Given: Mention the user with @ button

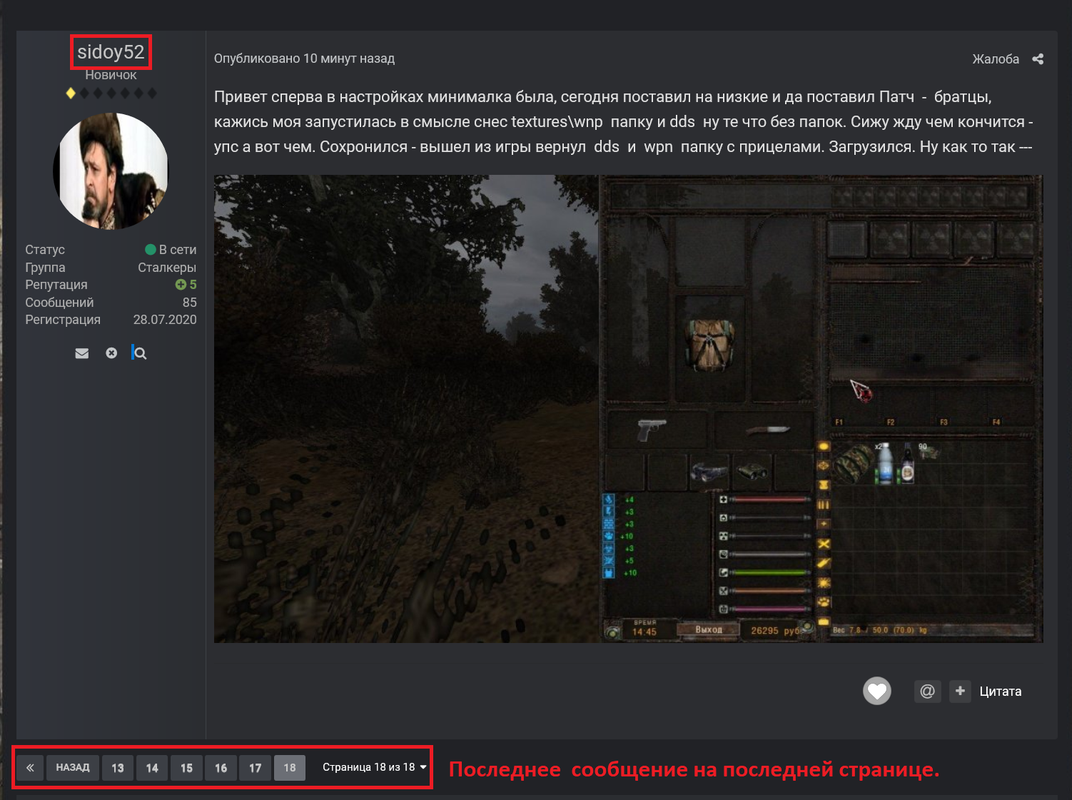Looking at the screenshot, I should [928, 691].
